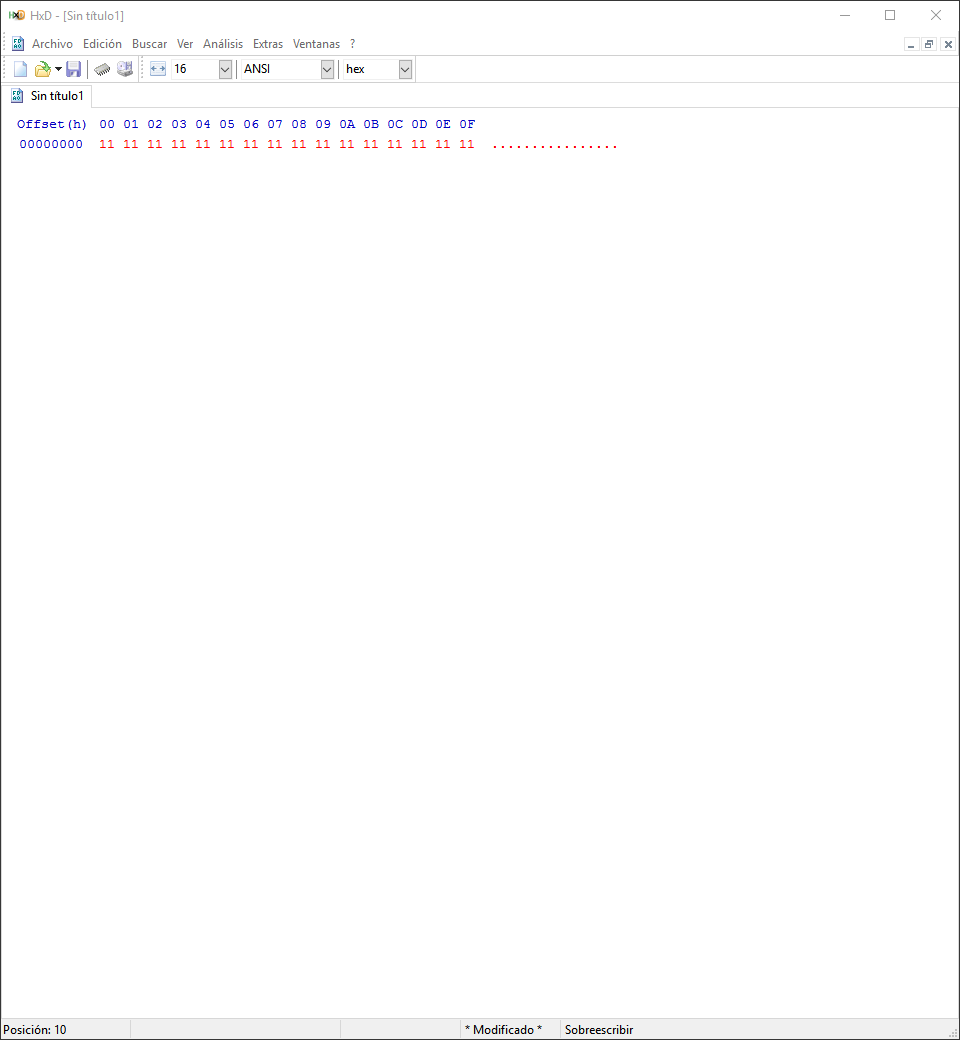Open the Buscar menu

point(149,44)
